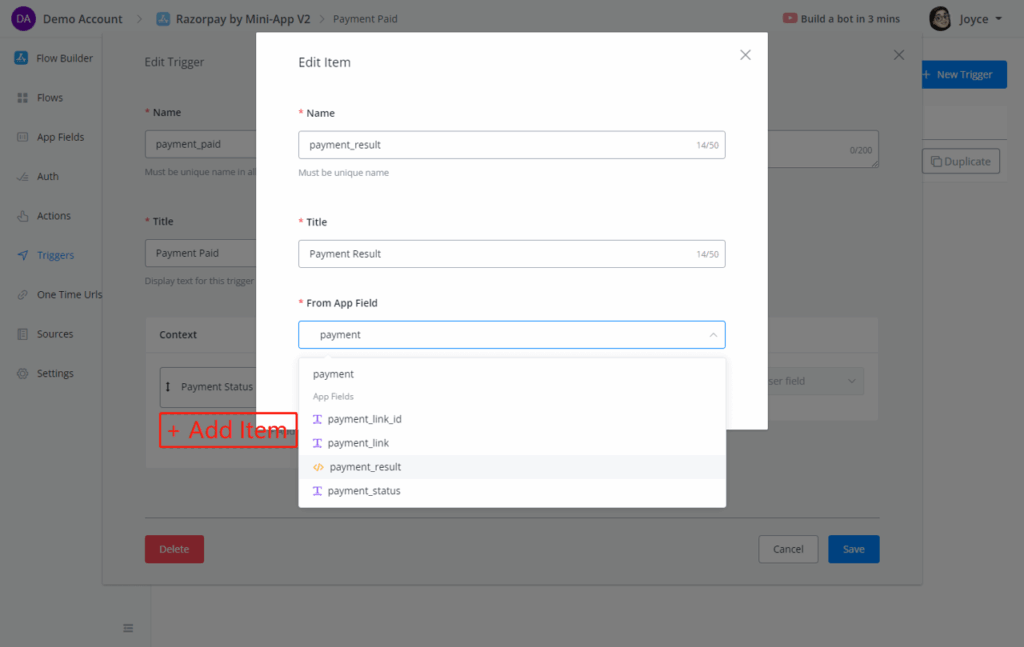Open the Triggers sidebar tab
The height and width of the screenshot is (647, 1024).
pyautogui.click(x=55, y=255)
